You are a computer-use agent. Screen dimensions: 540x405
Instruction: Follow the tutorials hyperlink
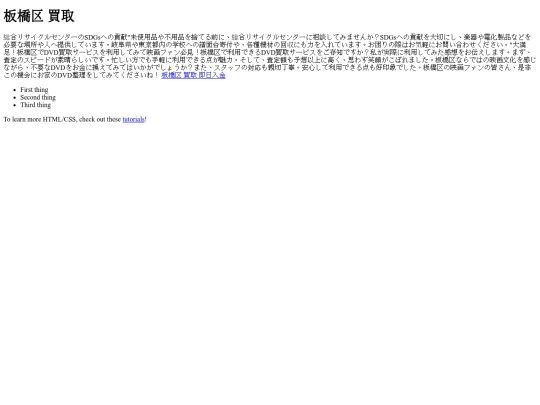pos(134,119)
